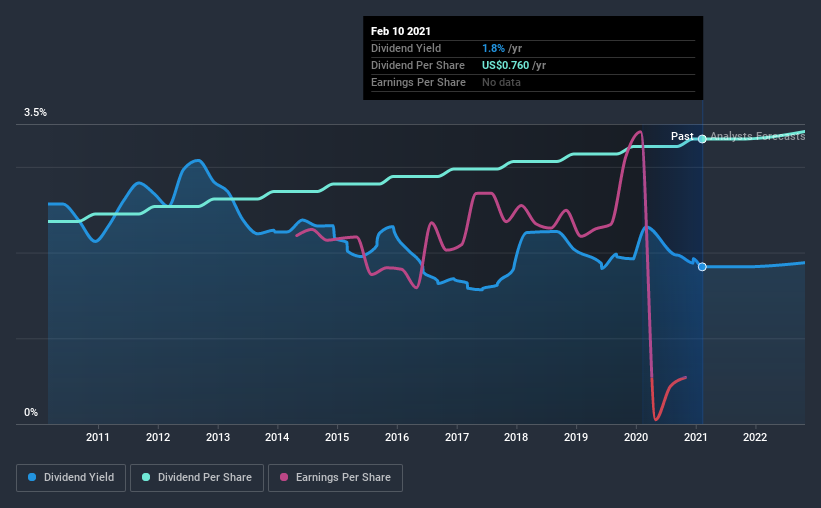Click the 2011 label on the x-axis
Viewport: 821px width, 508px height.
tap(98, 437)
